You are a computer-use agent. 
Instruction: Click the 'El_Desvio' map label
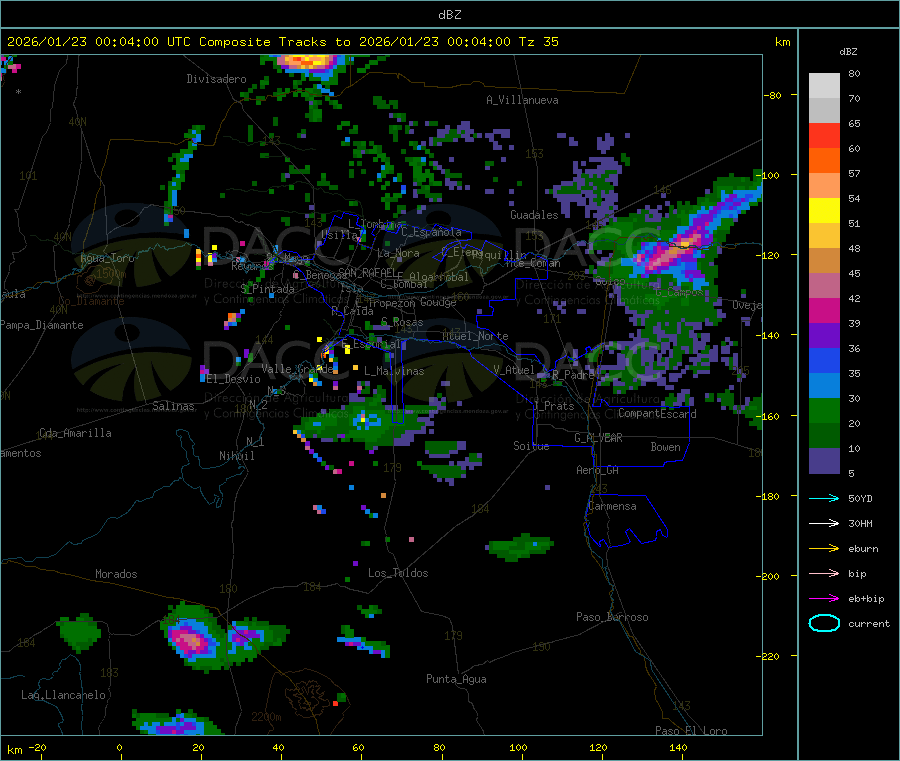[233, 379]
